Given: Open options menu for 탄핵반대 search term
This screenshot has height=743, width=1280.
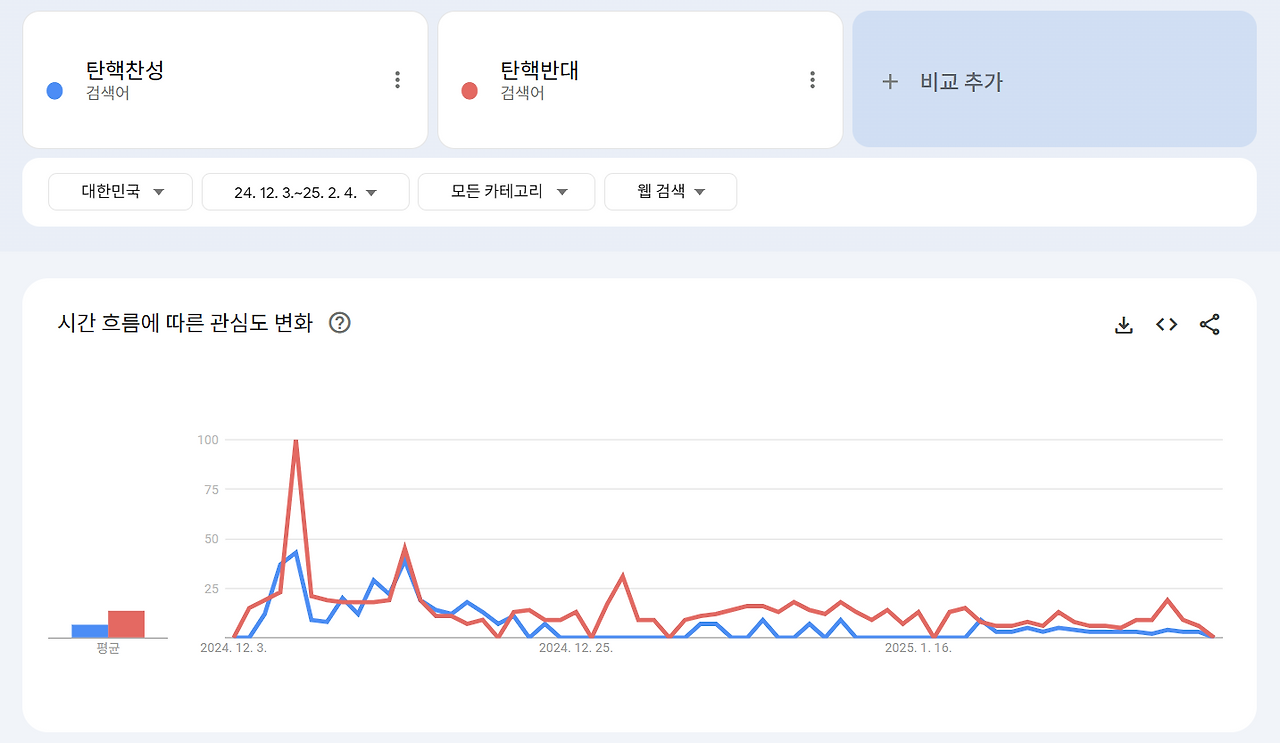Looking at the screenshot, I should pos(811,79).
